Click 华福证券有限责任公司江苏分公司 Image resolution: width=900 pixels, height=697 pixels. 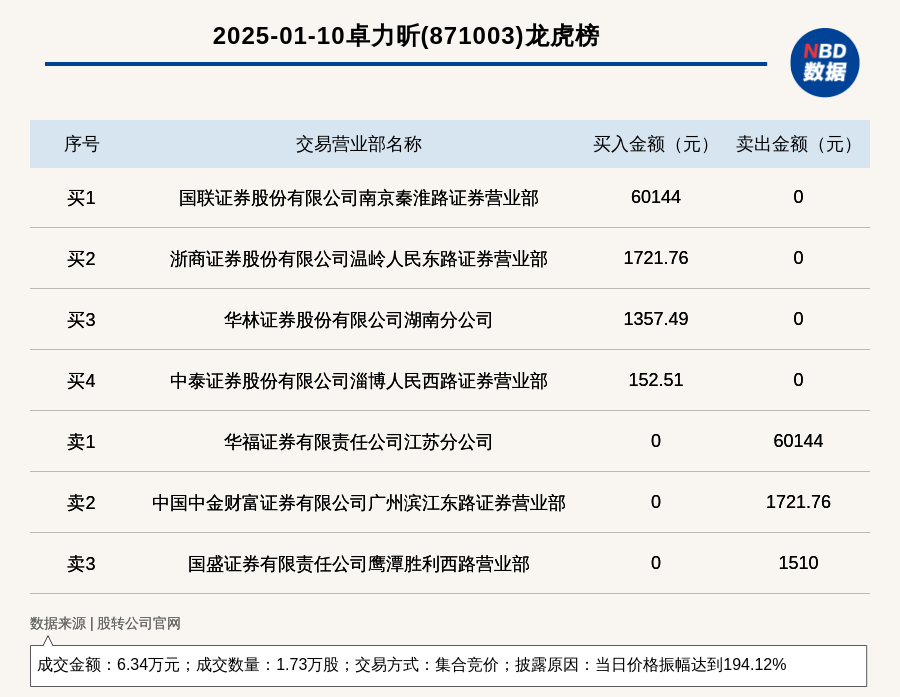pyautogui.click(x=359, y=442)
